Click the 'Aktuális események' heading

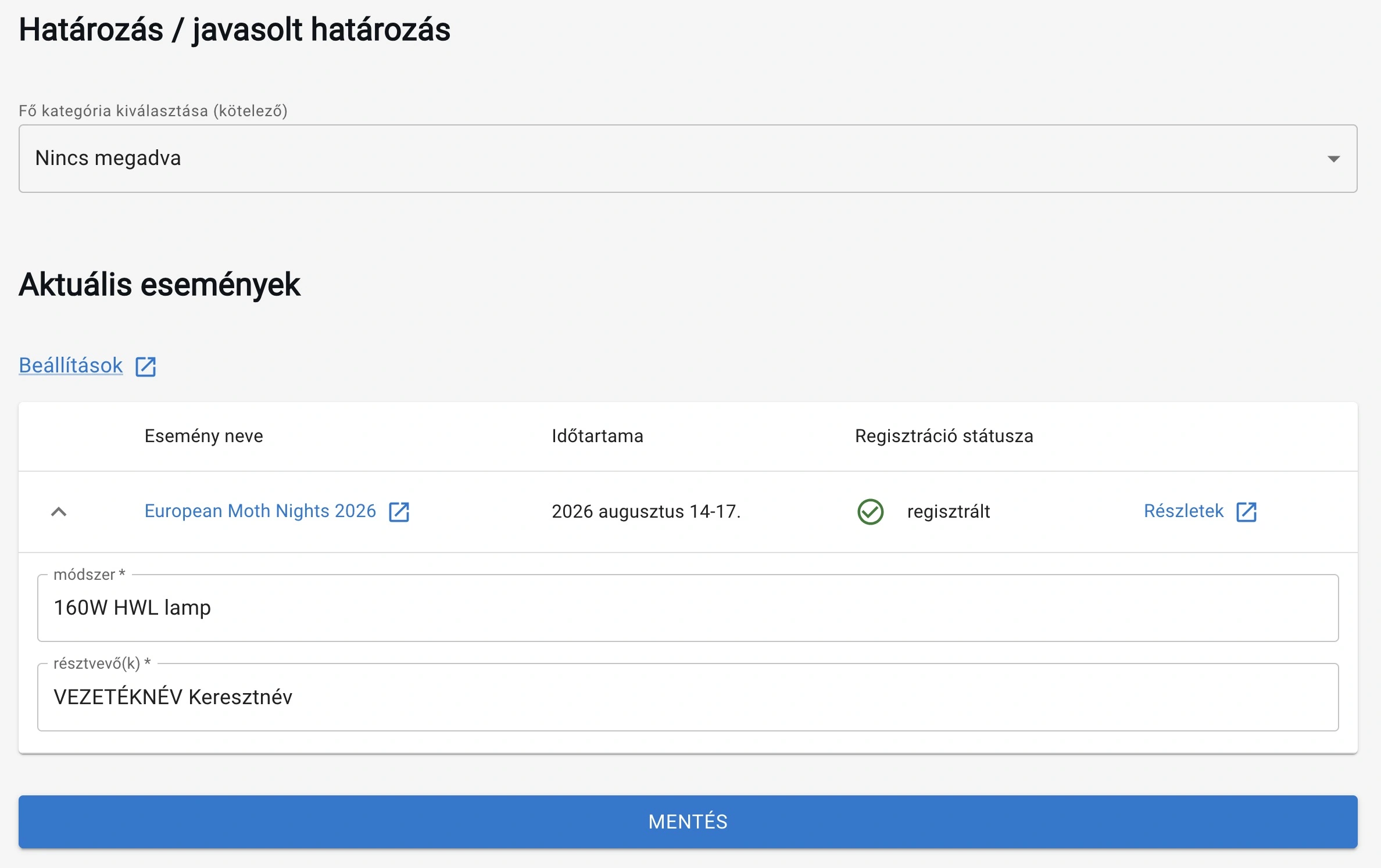pos(160,285)
